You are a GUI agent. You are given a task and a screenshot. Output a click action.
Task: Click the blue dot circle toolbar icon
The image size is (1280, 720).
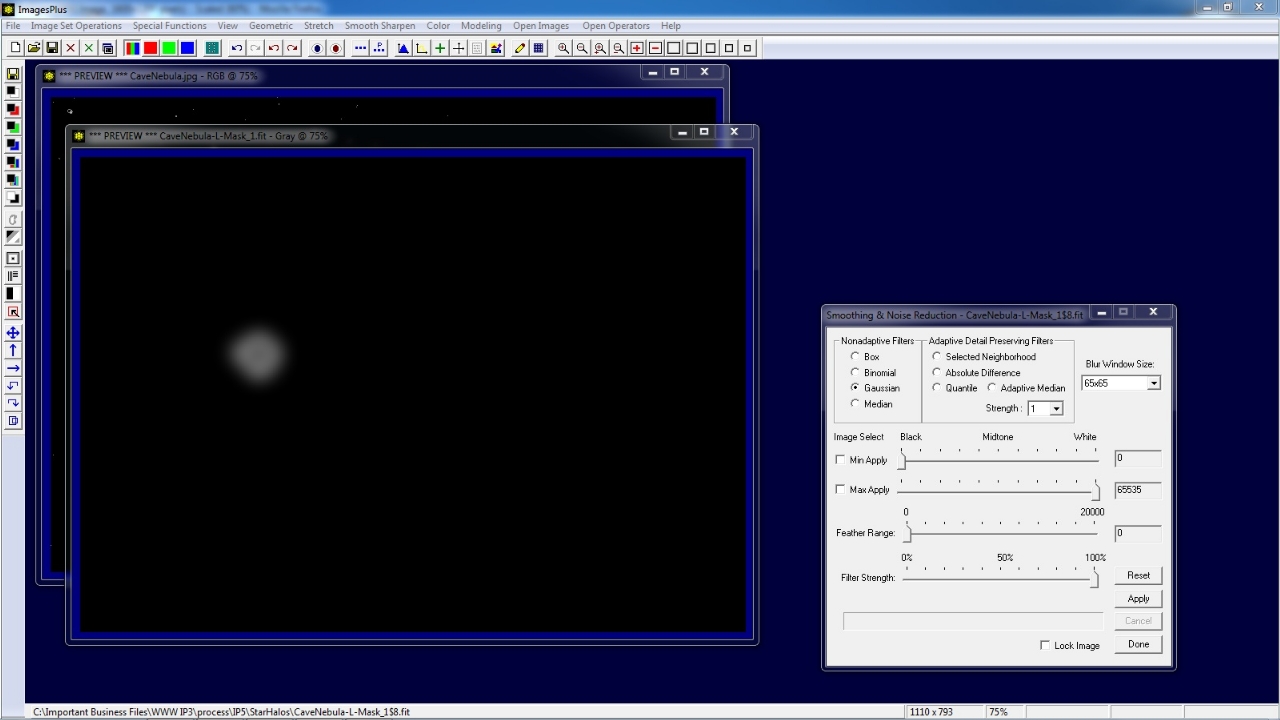click(317, 48)
